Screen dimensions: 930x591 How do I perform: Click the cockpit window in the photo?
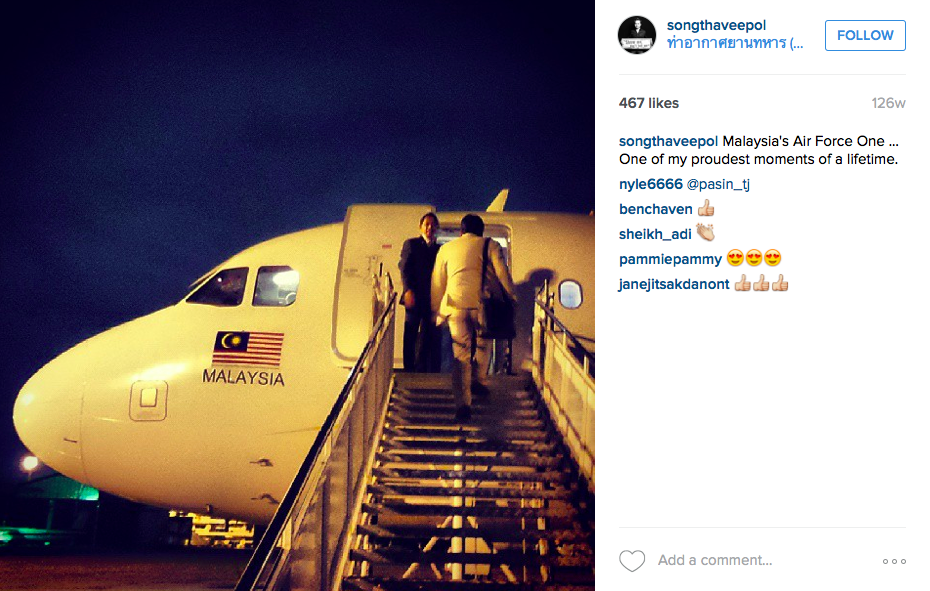tap(220, 287)
